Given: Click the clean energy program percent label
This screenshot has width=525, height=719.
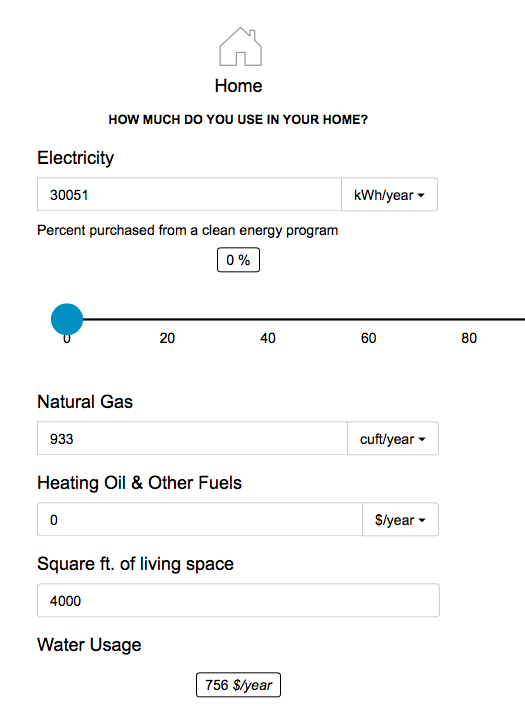Looking at the screenshot, I should pyautogui.click(x=188, y=230).
